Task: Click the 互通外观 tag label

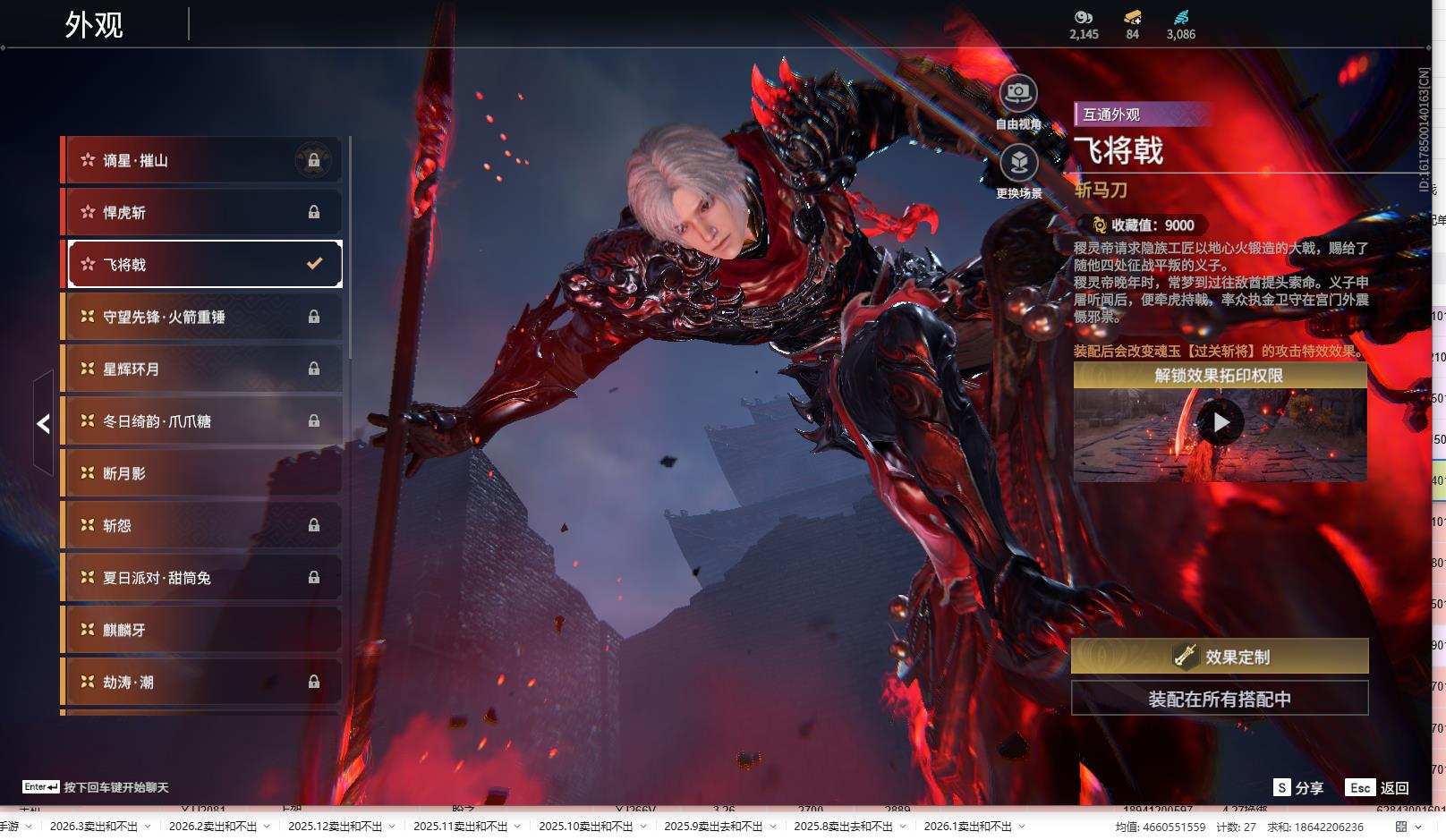Action: [1111, 115]
